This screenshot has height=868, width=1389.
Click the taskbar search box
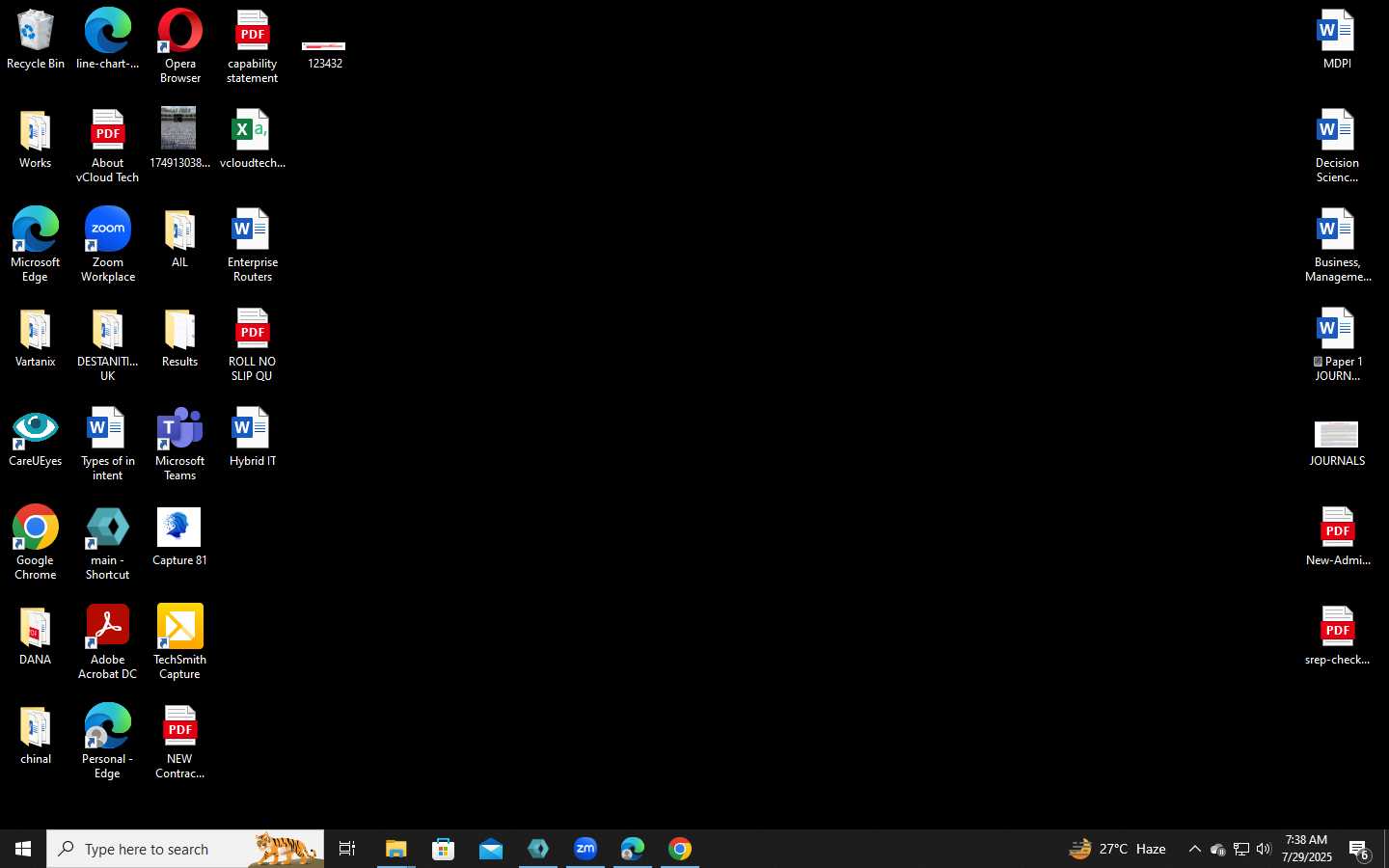[x=185, y=849]
